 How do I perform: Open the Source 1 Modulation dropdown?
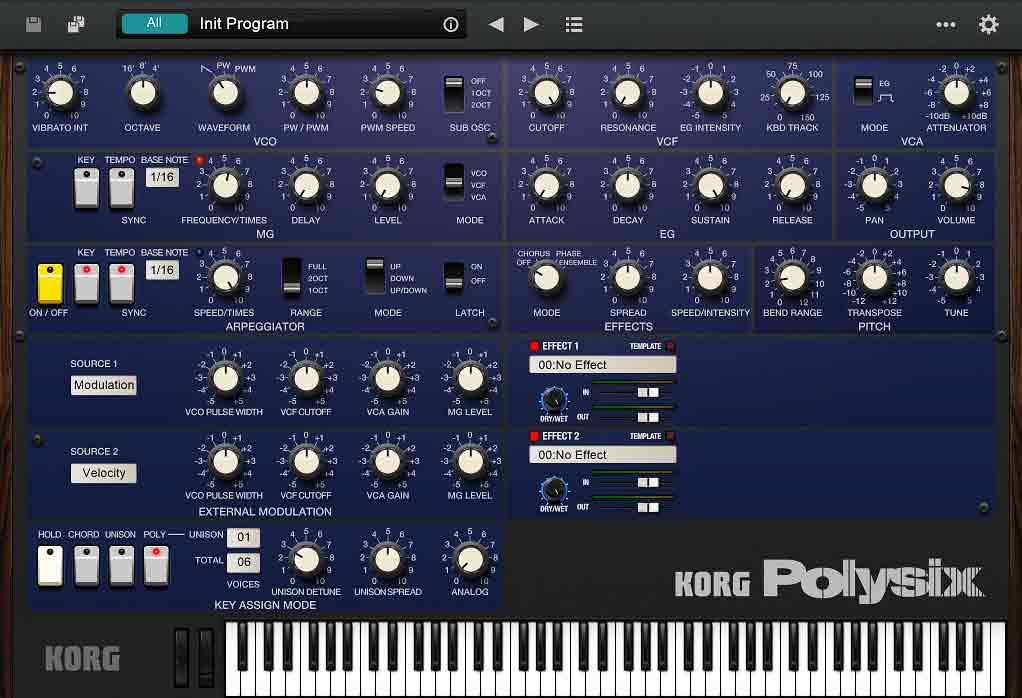pyautogui.click(x=104, y=385)
